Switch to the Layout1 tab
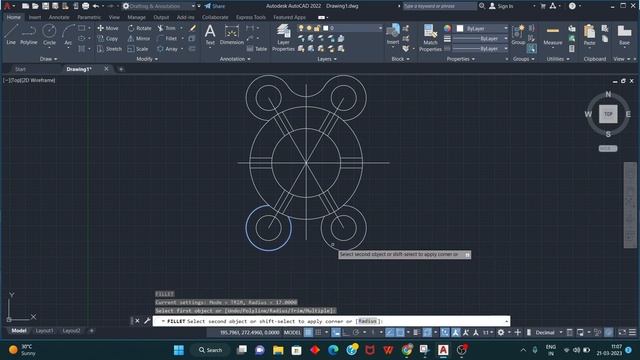Viewport: 640px width, 360px height. pyautogui.click(x=44, y=331)
